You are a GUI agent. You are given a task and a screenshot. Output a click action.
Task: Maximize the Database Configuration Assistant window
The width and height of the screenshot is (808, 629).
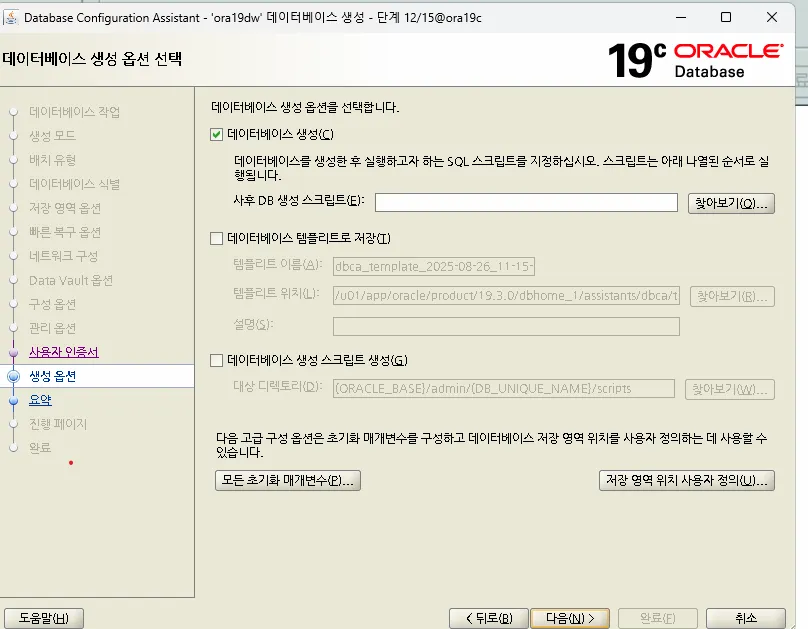click(x=726, y=18)
